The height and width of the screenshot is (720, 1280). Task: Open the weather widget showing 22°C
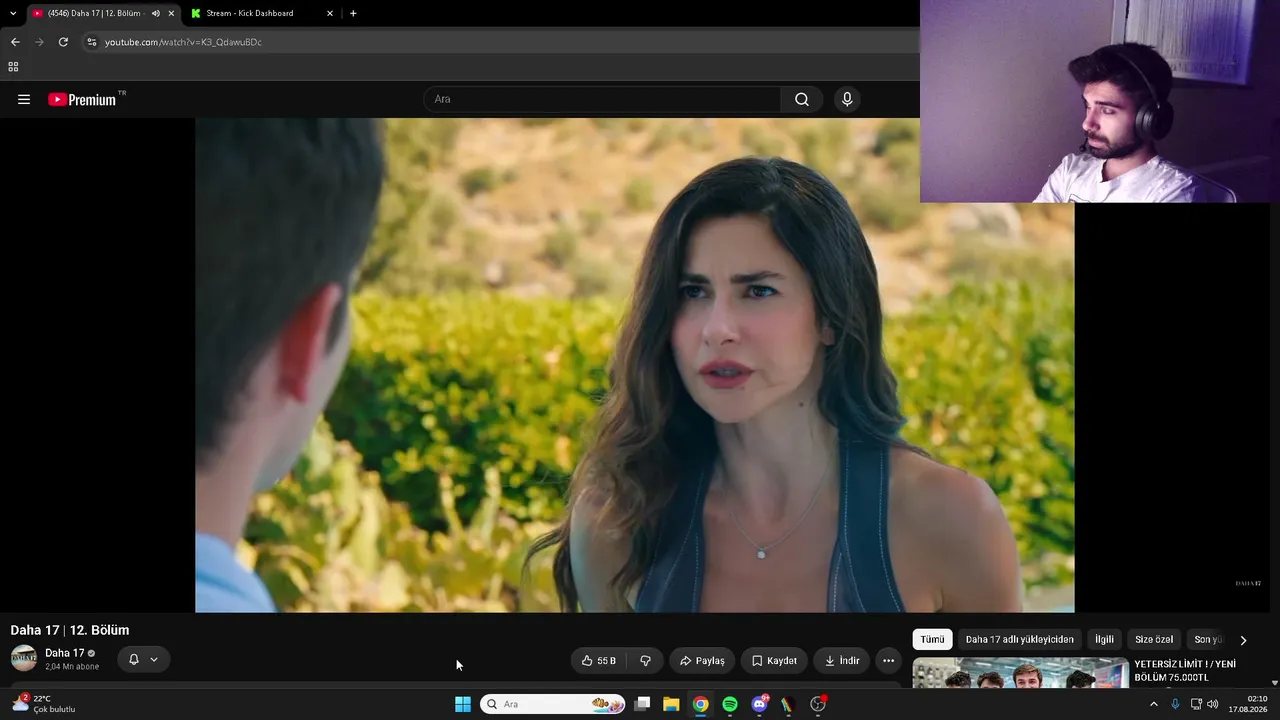(44, 704)
